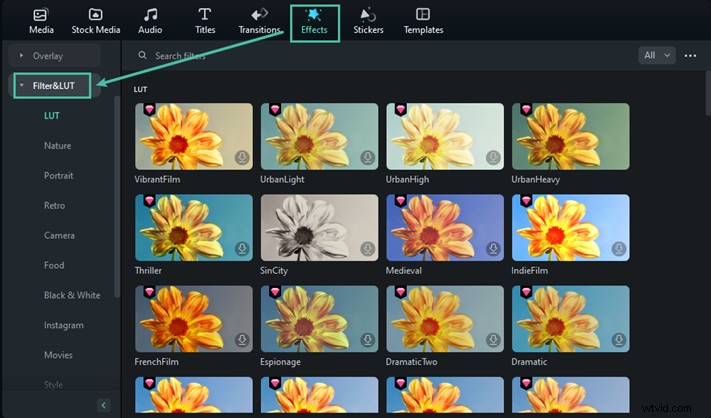Select the SinCity black and white thumbnail

point(320,228)
